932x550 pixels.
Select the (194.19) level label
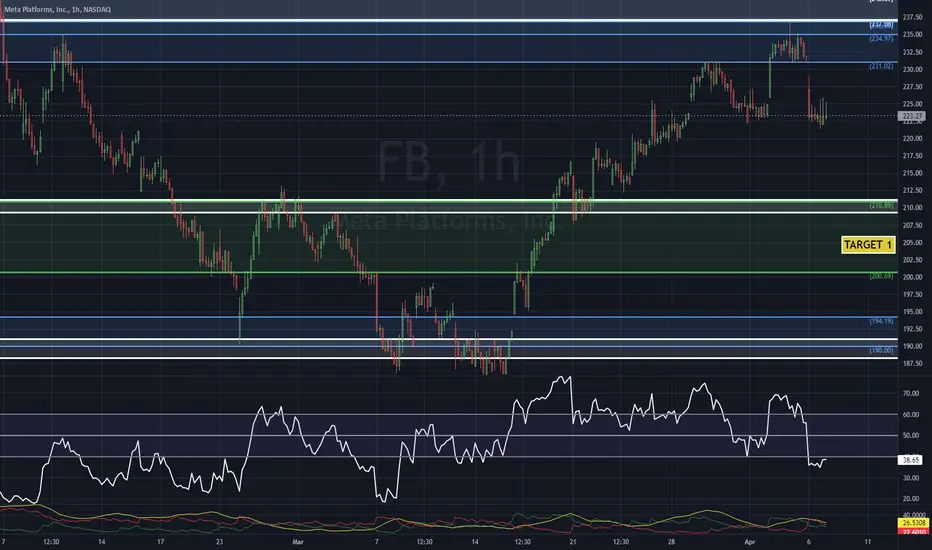click(x=881, y=321)
